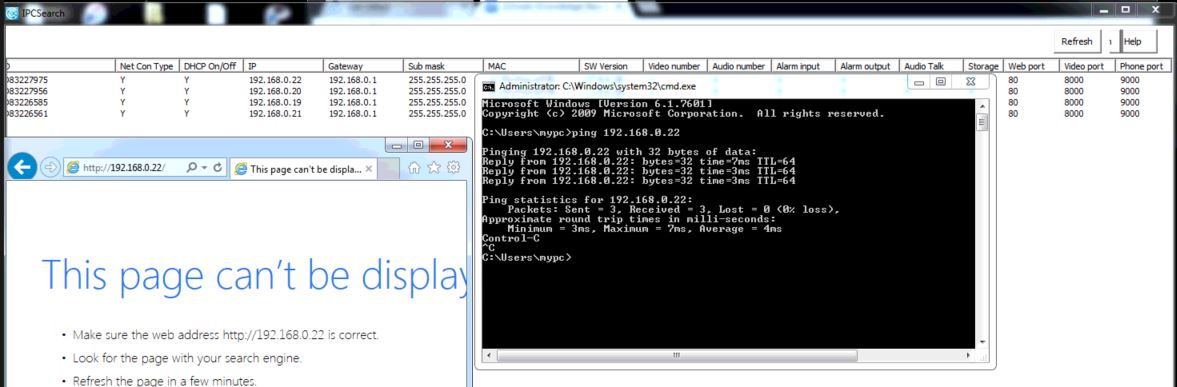Viewport: 1177px width, 387px height.
Task: Click the 'Phone port' column header
Action: click(1143, 66)
